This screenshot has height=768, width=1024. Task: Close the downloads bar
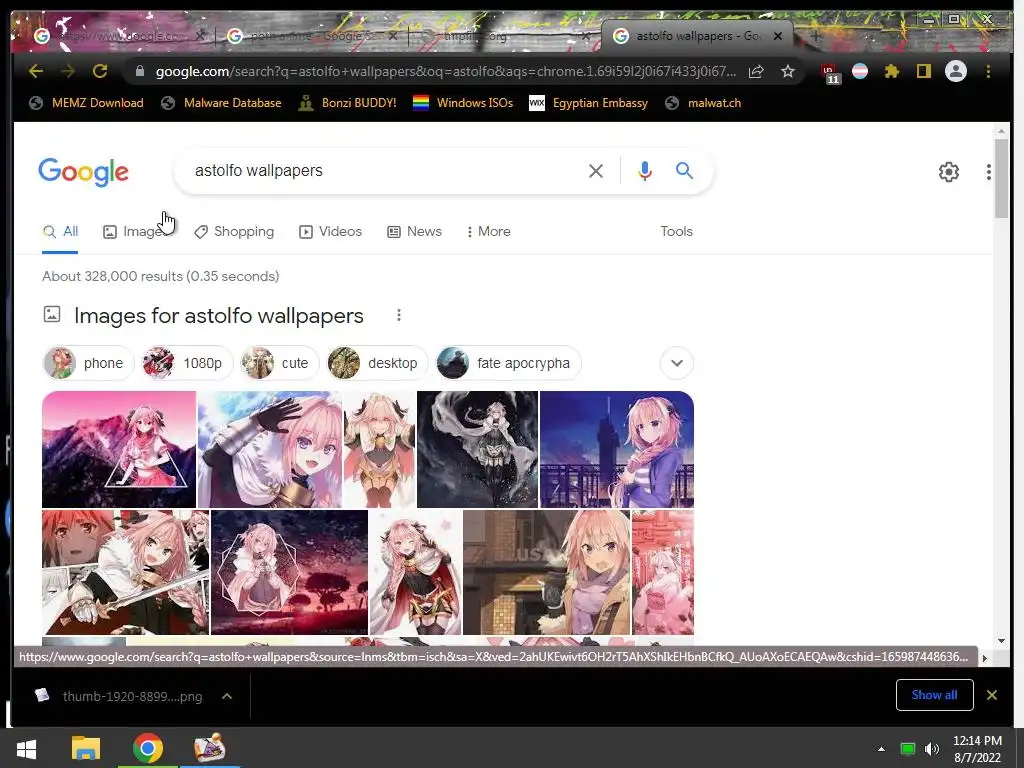991,695
